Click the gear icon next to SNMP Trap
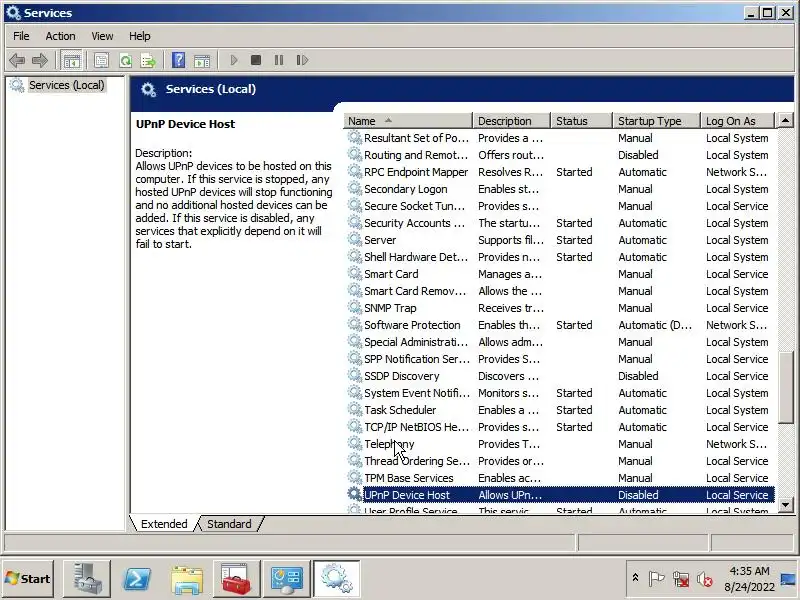Image resolution: width=800 pixels, height=600 pixels. point(354,307)
